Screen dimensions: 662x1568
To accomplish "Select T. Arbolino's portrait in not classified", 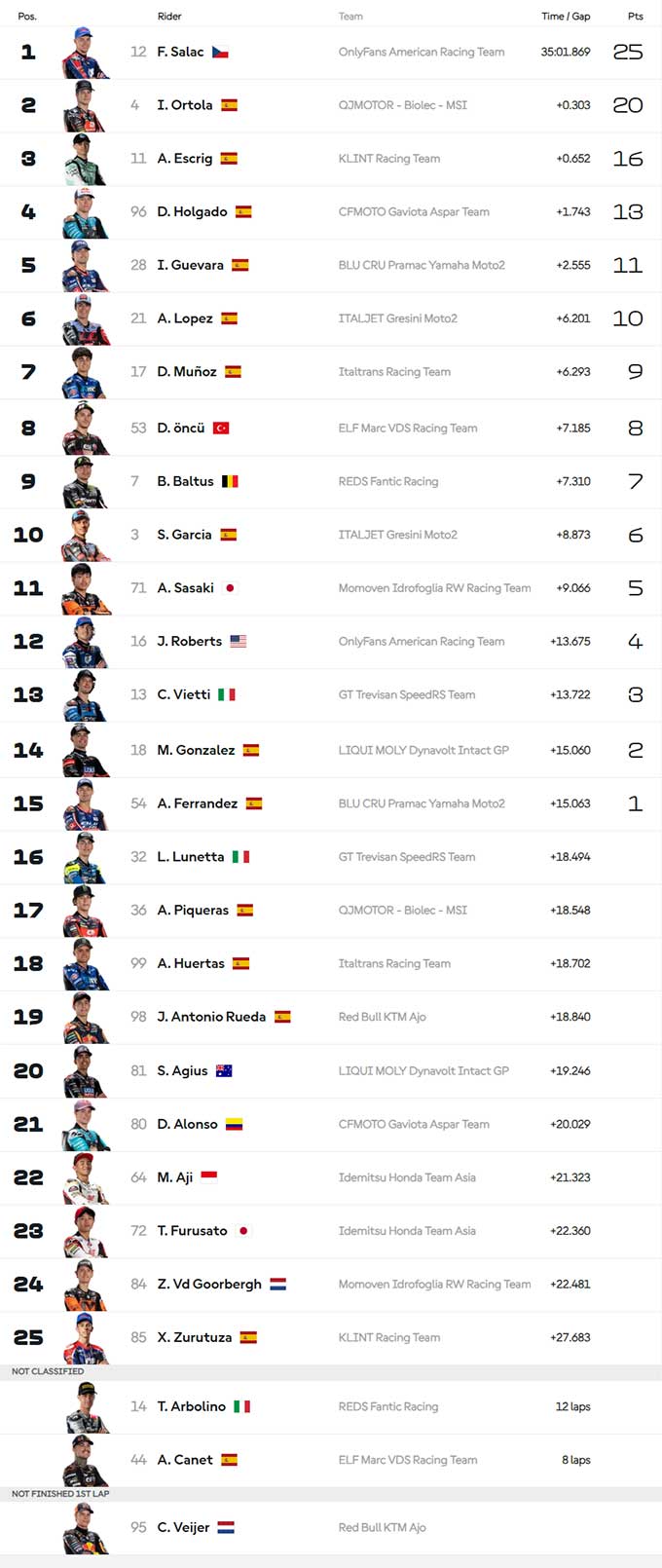I will (87, 1407).
